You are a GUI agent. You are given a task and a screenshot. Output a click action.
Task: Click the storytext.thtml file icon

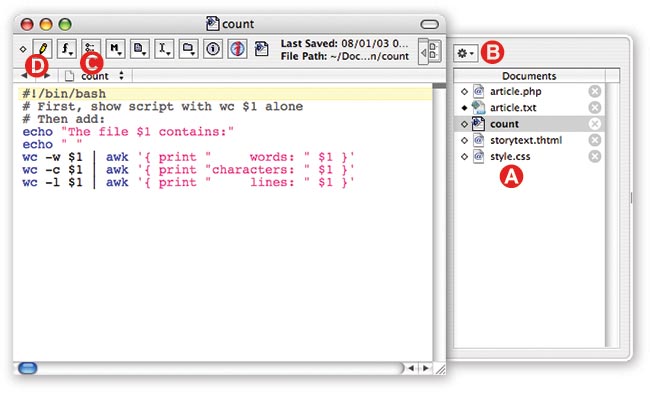[478, 140]
